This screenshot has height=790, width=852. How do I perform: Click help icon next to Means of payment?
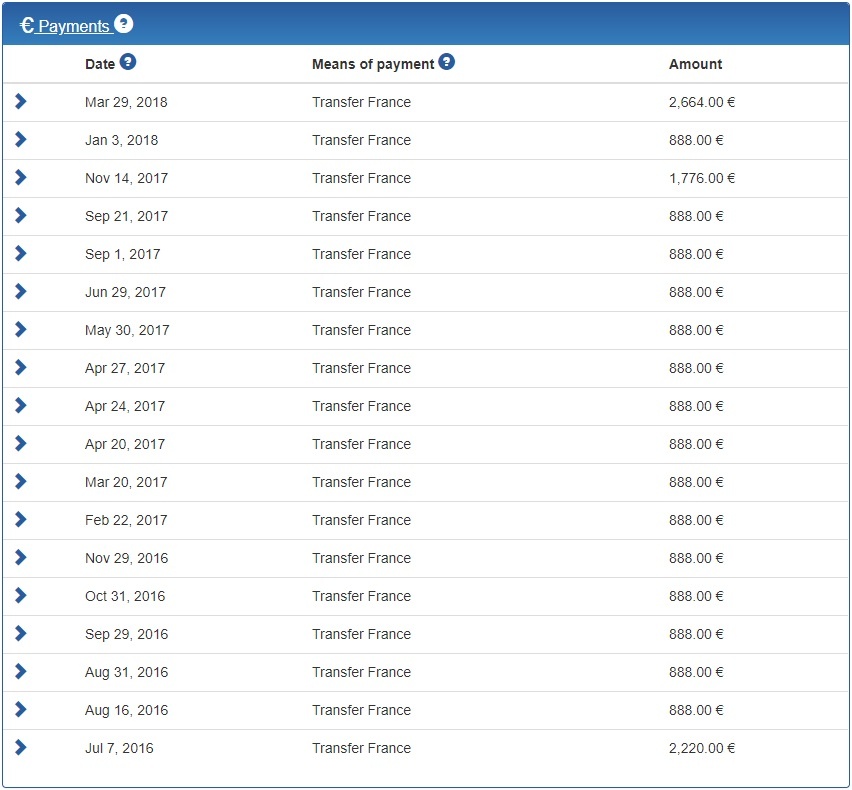point(447,62)
